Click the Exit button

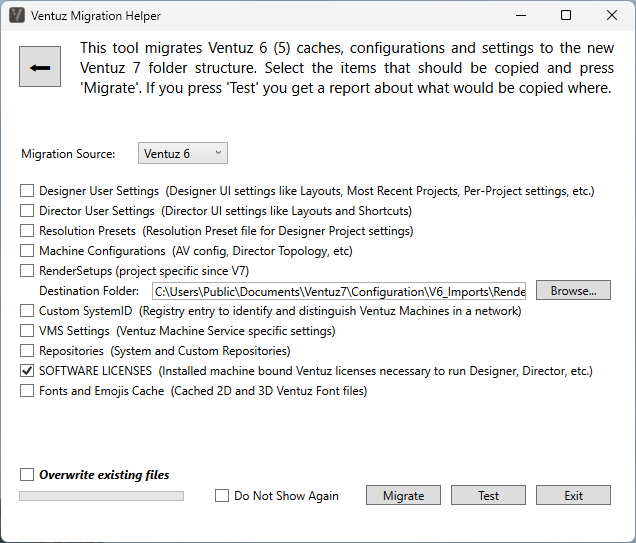click(573, 496)
